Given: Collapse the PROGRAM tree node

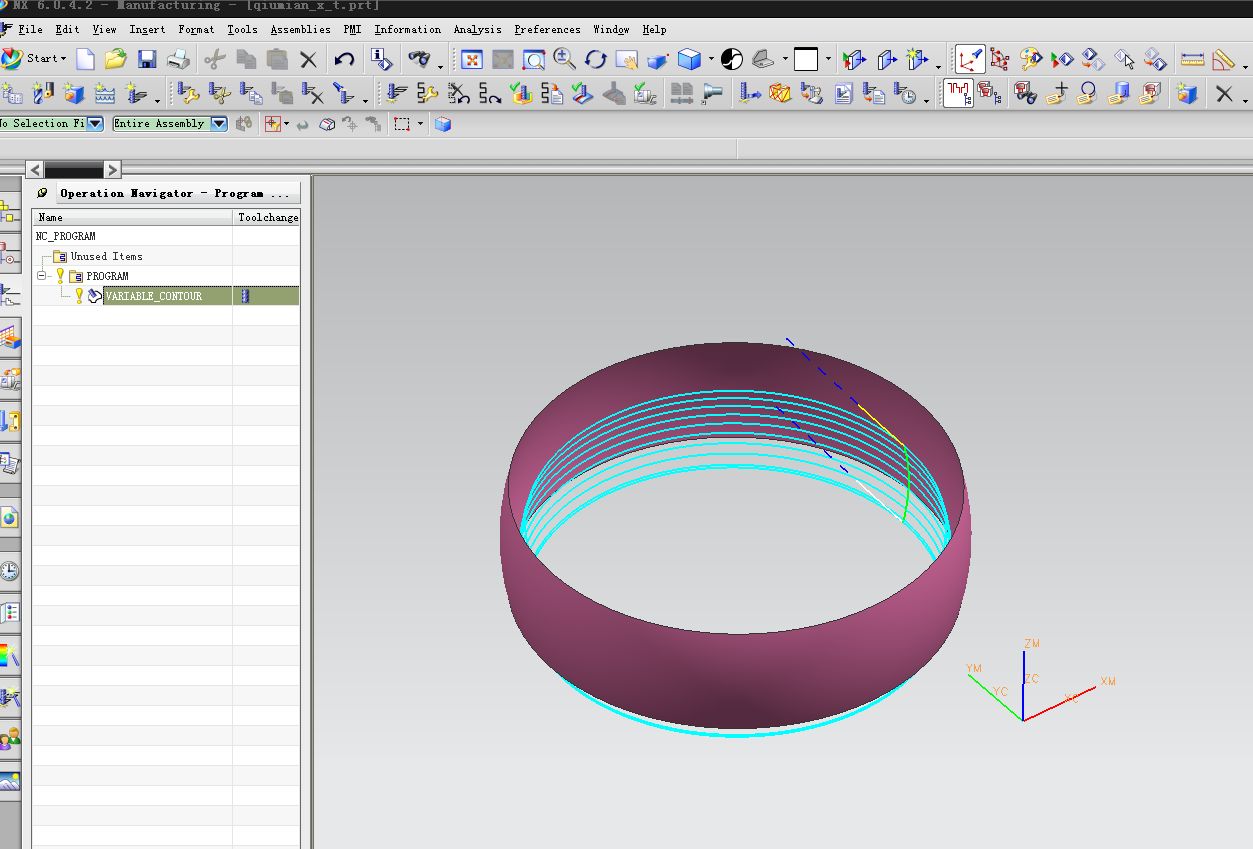Looking at the screenshot, I should (42, 276).
